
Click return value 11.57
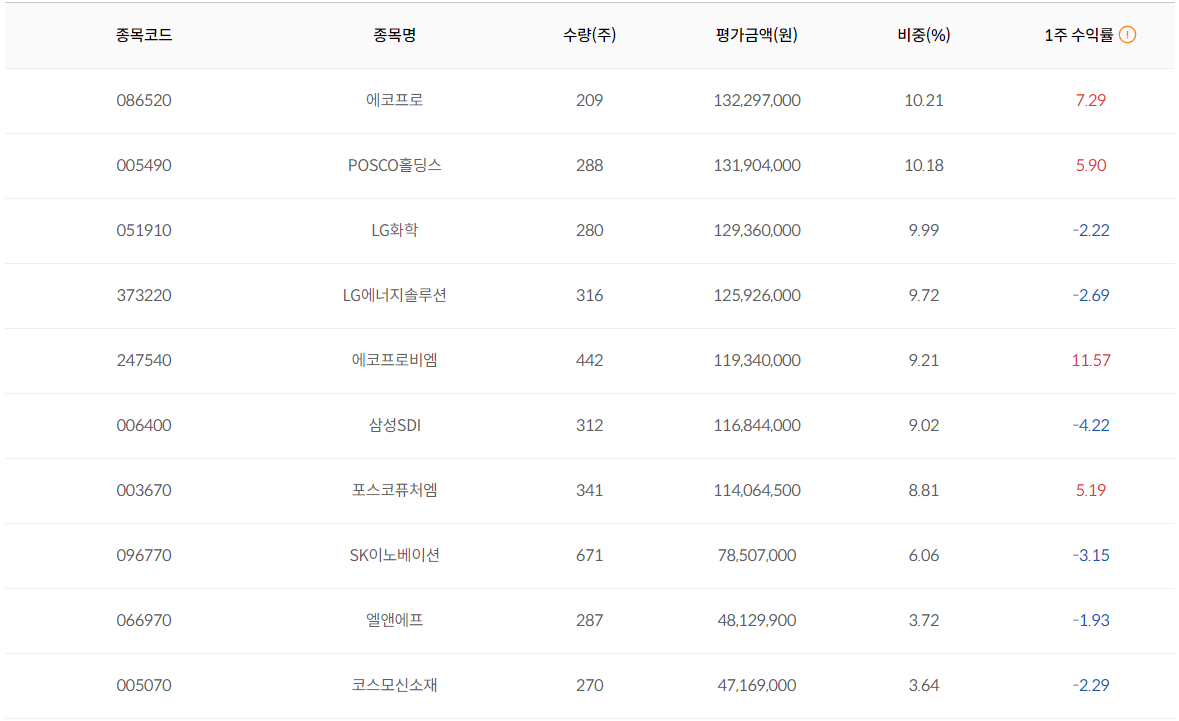[1090, 360]
